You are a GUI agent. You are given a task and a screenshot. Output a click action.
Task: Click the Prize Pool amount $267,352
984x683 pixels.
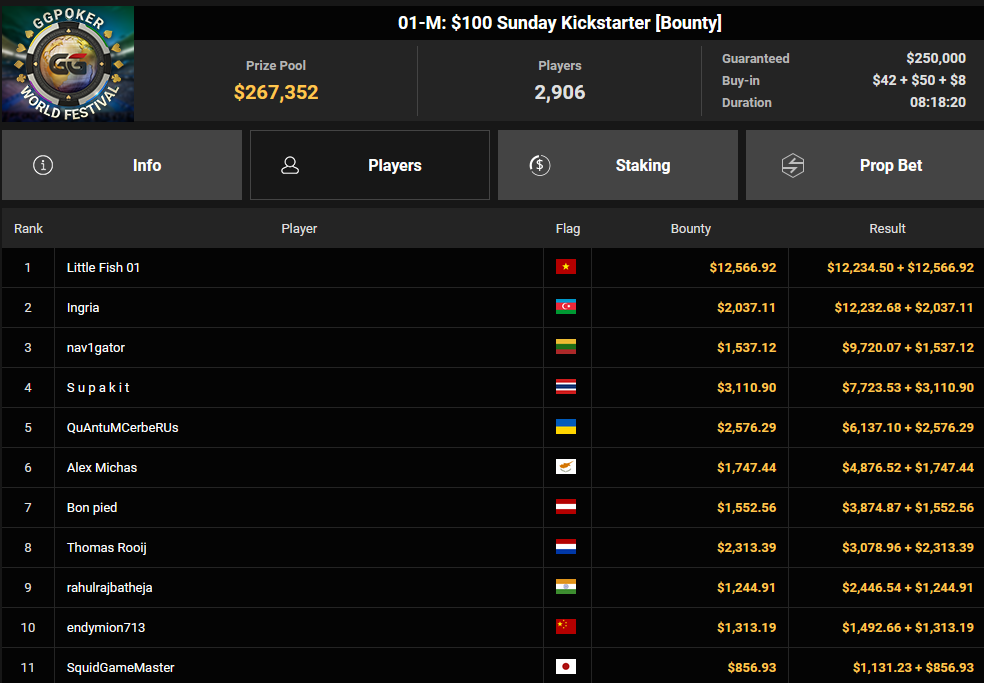[x=276, y=93]
